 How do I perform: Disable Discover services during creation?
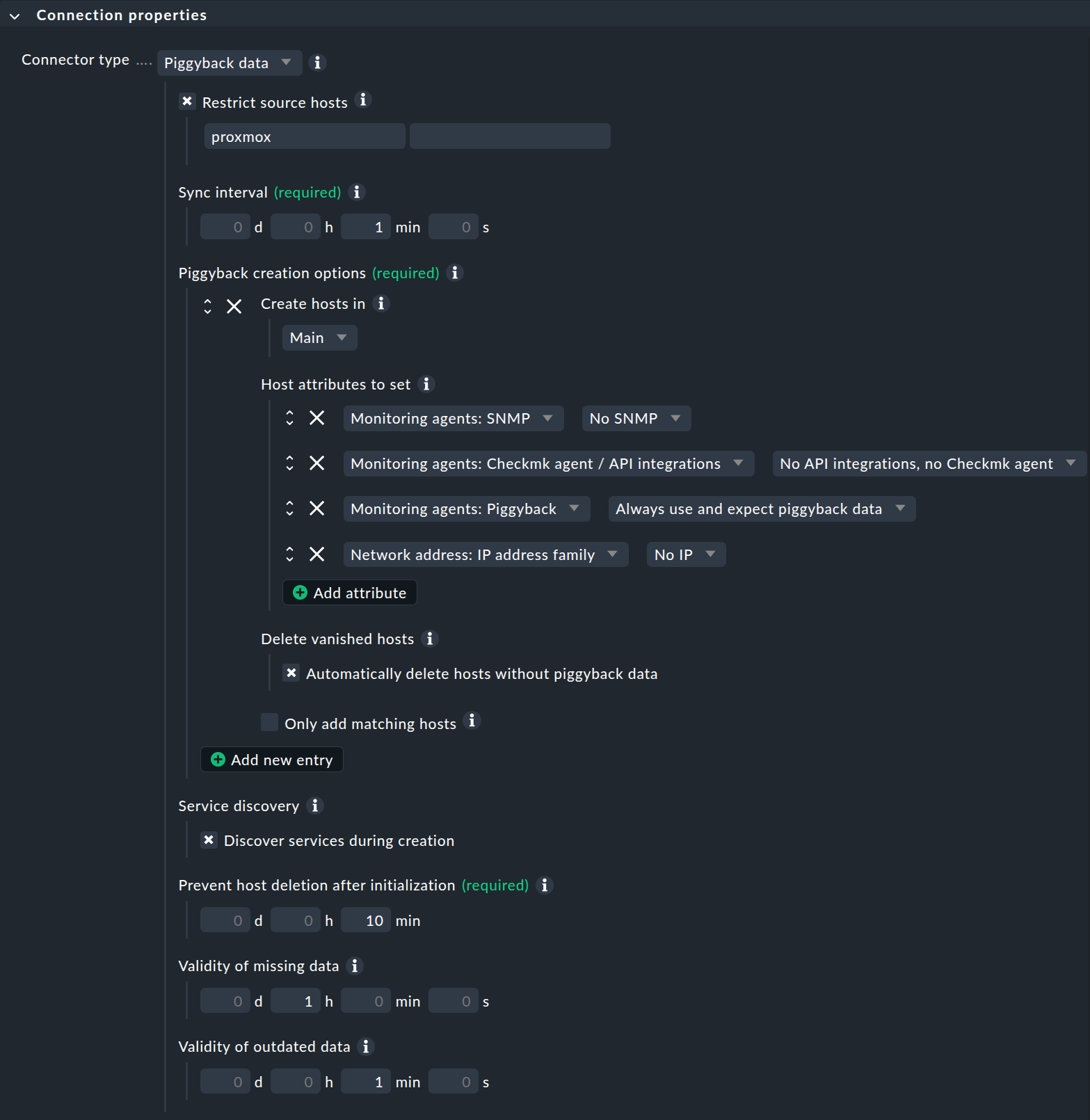(x=209, y=840)
